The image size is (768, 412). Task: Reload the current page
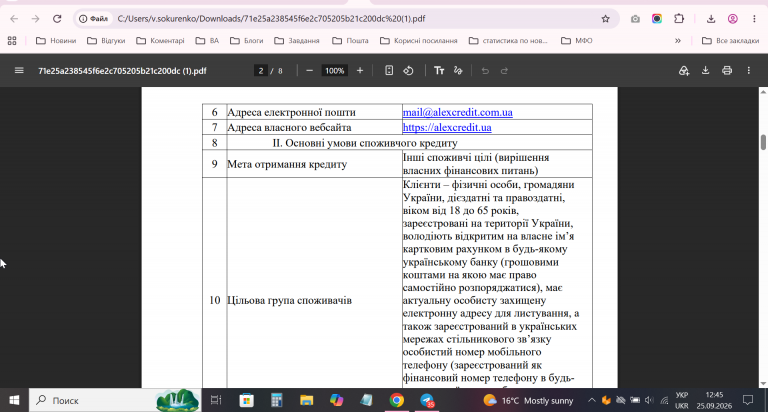pyautogui.click(x=57, y=19)
